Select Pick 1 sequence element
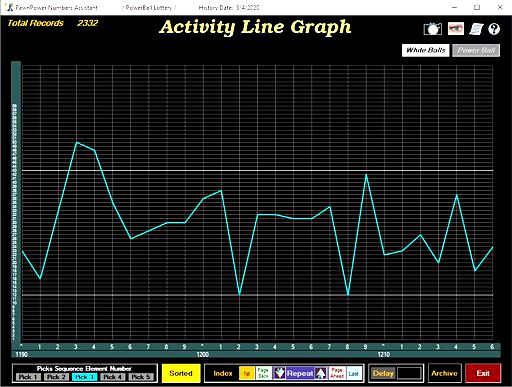The height and width of the screenshot is (387, 512). [28, 377]
